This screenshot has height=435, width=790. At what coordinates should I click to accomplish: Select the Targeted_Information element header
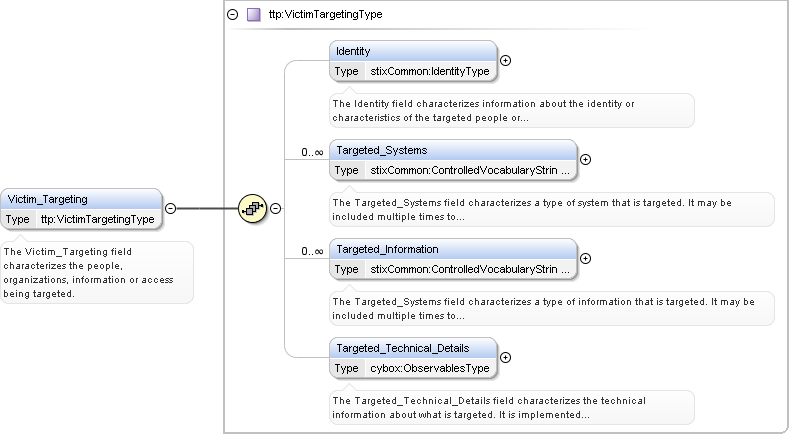(453, 248)
